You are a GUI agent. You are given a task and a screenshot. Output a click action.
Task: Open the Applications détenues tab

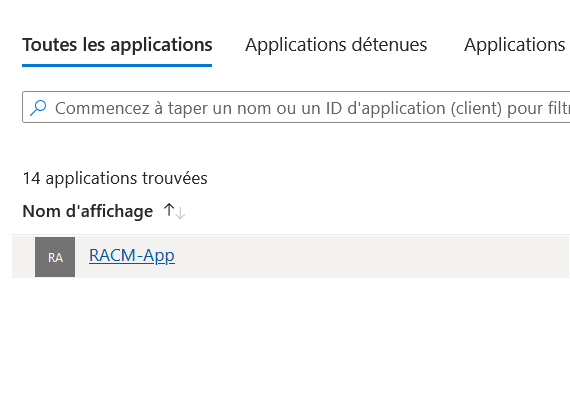pyautogui.click(x=336, y=45)
